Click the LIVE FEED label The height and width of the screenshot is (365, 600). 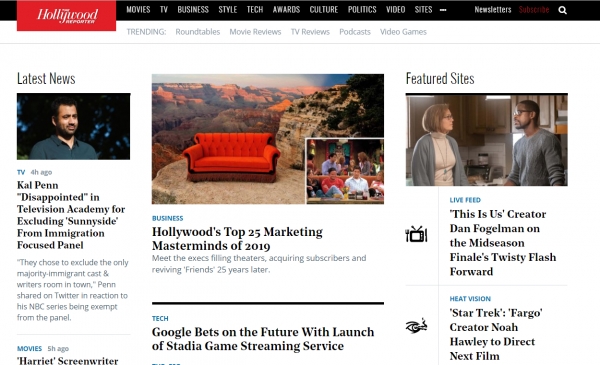[465, 200]
